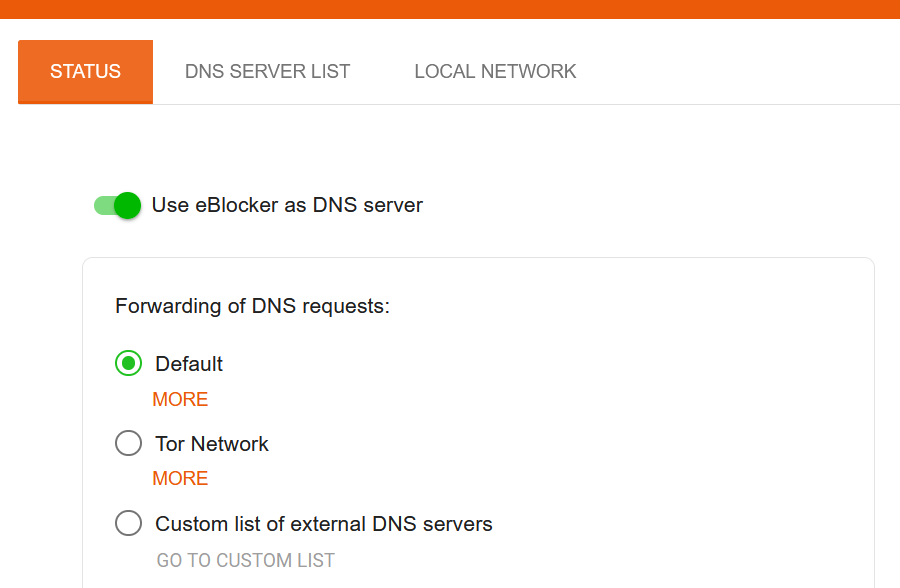Follow the GO TO CUSTOM LIST link
The width and height of the screenshot is (900, 588).
pyautogui.click(x=246, y=560)
